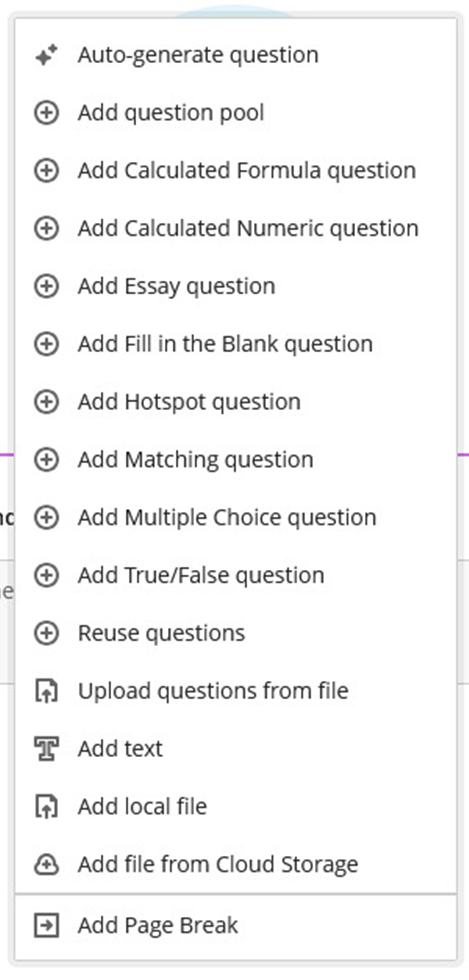Select Add Multiple Choice question
The image size is (469, 980).
coord(236,518)
